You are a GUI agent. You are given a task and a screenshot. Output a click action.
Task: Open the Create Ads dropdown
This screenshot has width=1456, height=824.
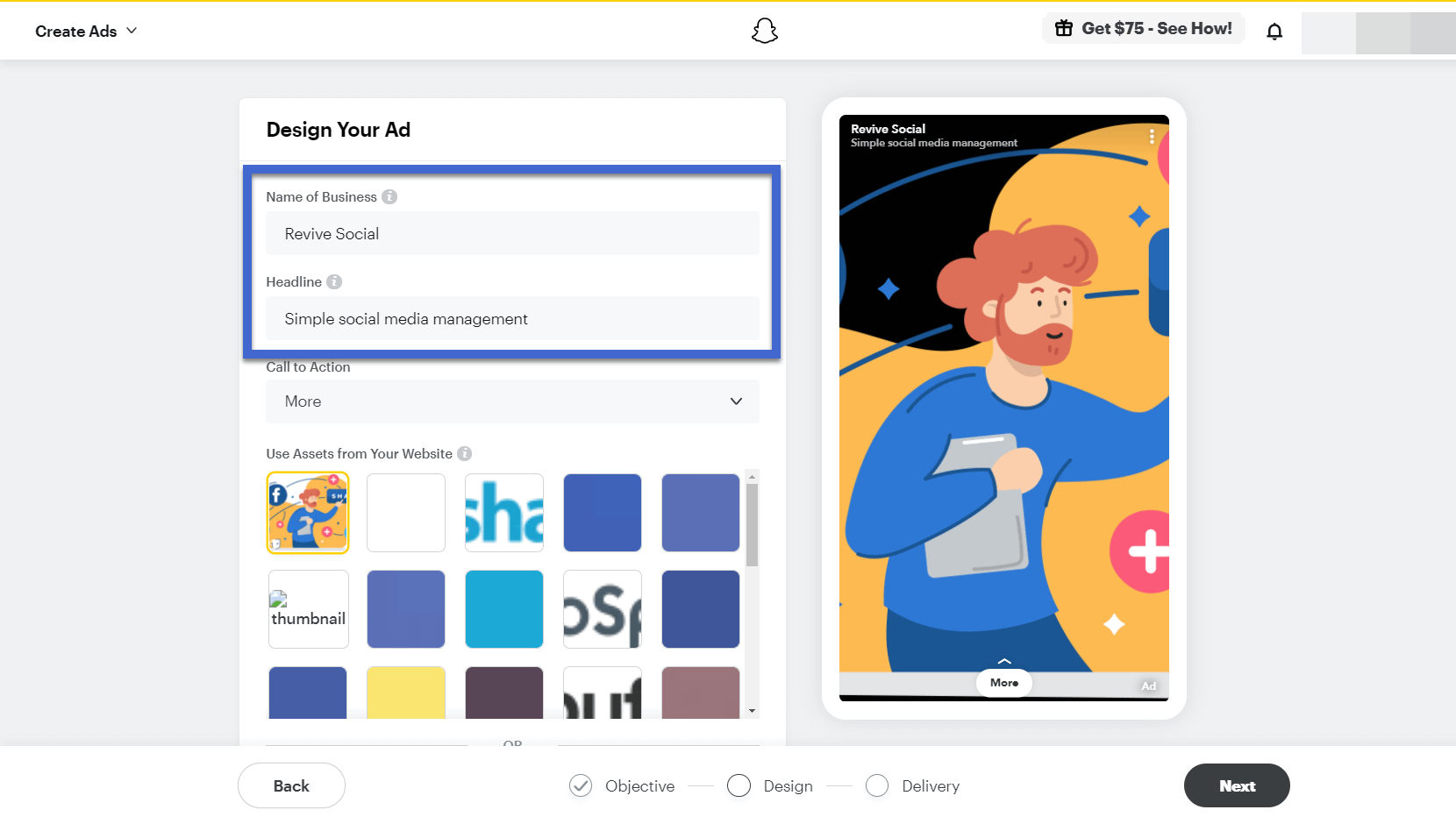(86, 31)
